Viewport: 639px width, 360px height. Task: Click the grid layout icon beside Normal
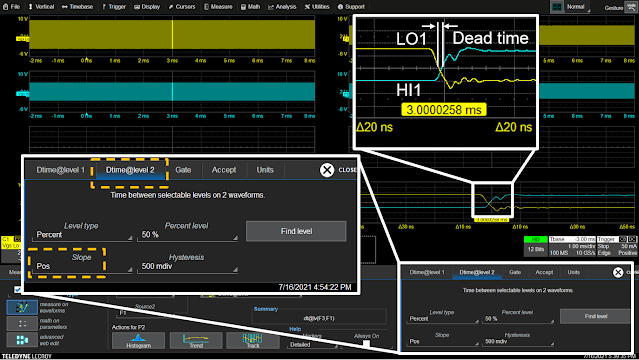(557, 7)
